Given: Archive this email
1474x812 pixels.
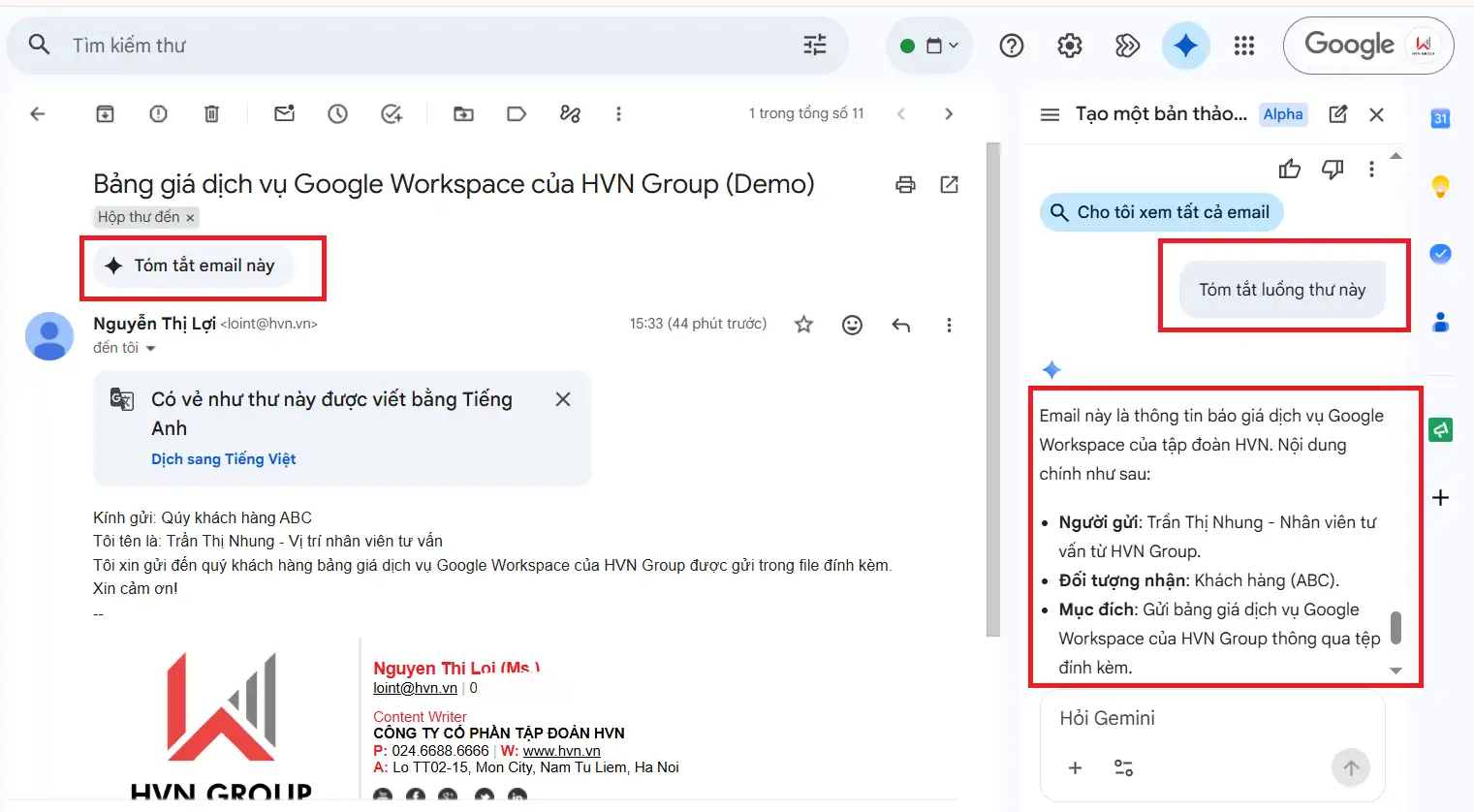Looking at the screenshot, I should coord(105,114).
